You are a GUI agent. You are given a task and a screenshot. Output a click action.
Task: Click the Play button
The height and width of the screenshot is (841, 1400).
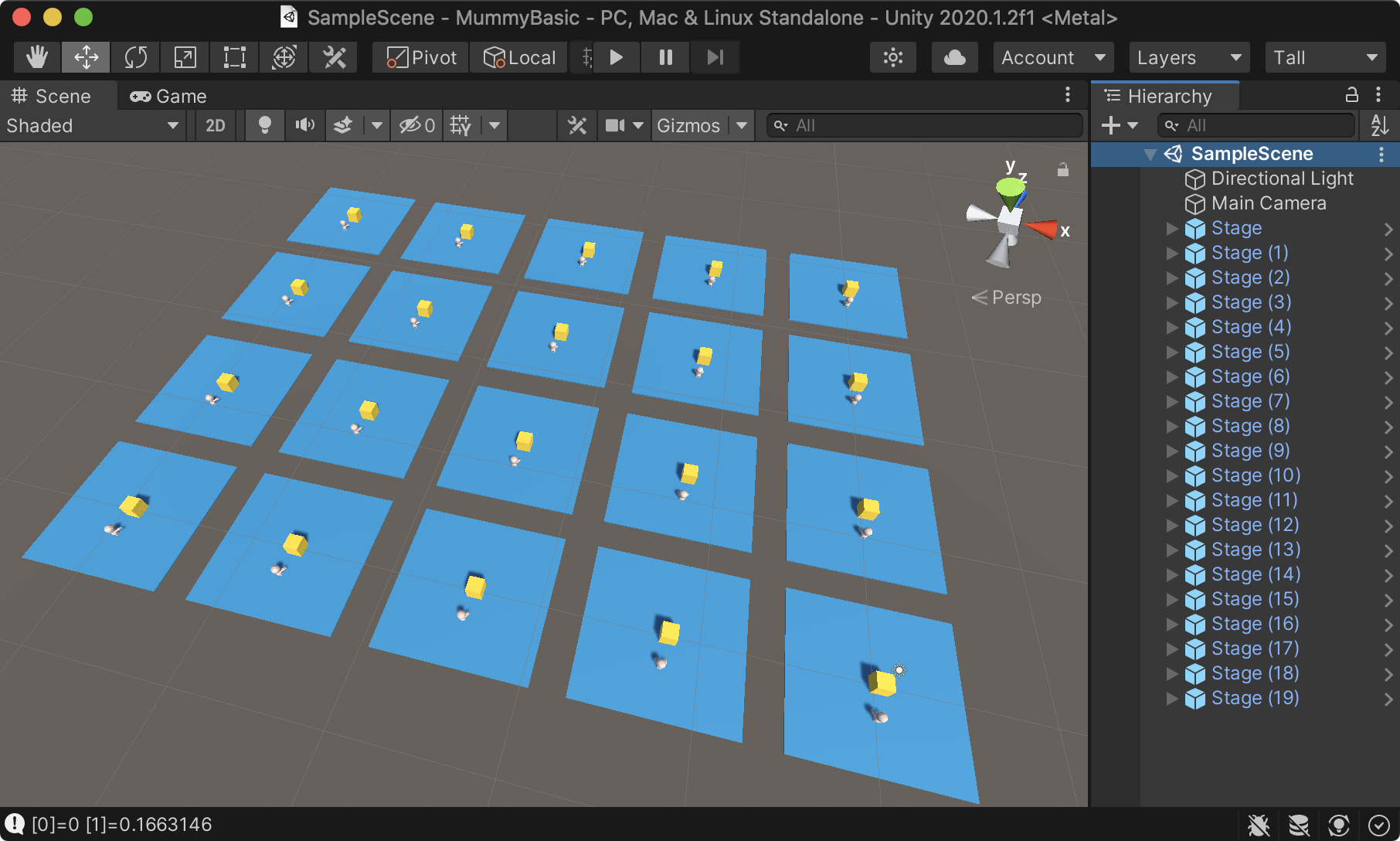pos(616,57)
